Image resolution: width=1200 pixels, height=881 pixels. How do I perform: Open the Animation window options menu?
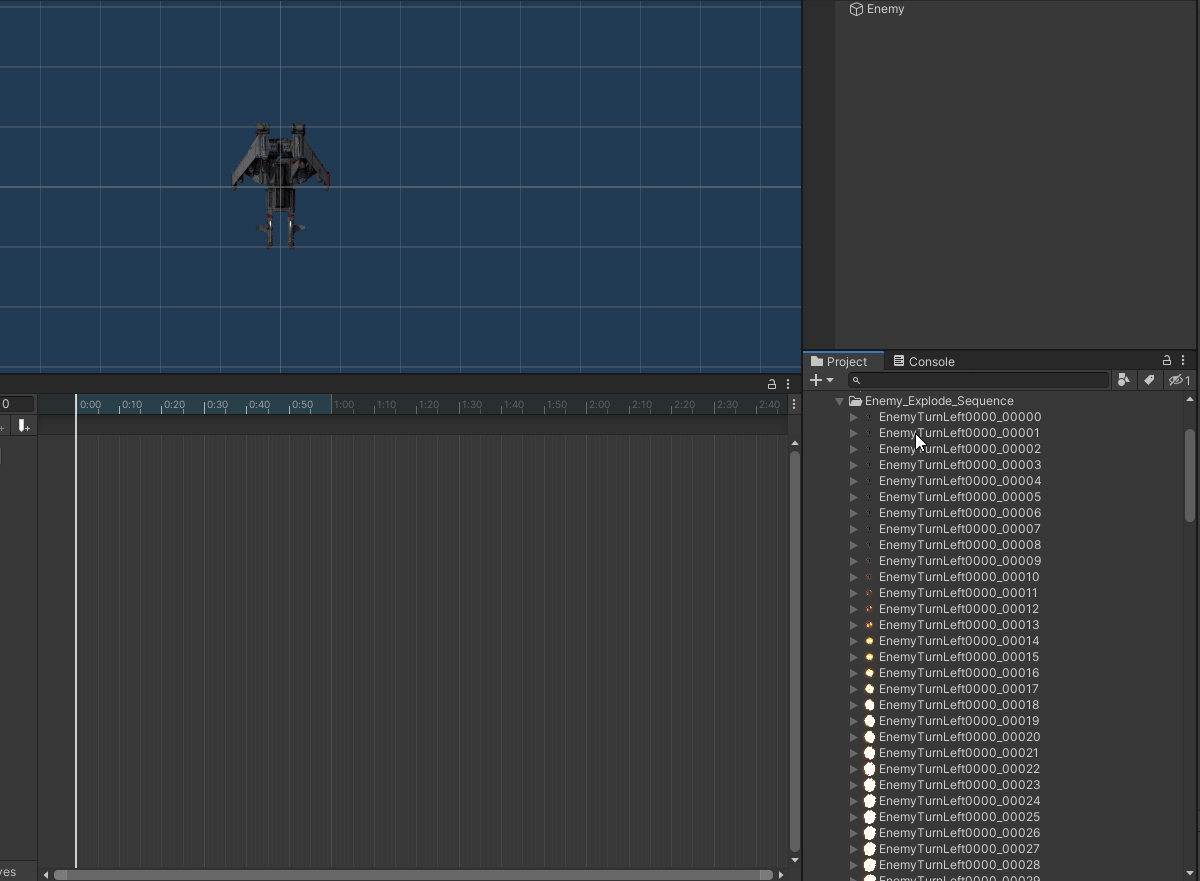tap(787, 384)
